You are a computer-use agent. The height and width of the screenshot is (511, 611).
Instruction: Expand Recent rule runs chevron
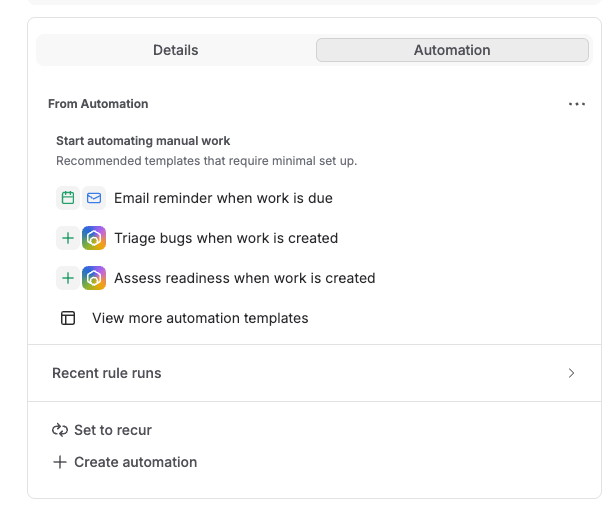pyautogui.click(x=571, y=373)
